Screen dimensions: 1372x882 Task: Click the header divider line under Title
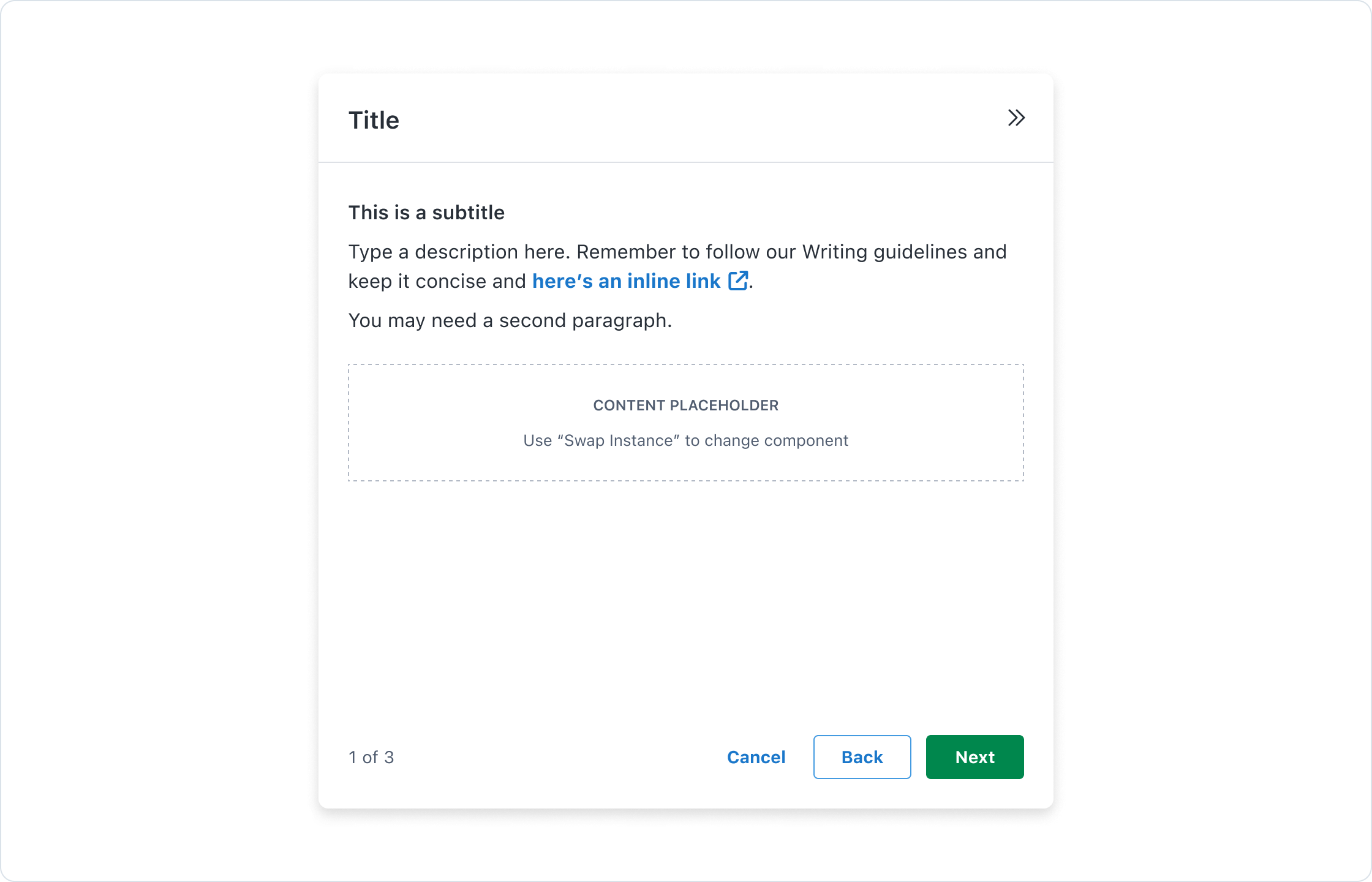685,162
